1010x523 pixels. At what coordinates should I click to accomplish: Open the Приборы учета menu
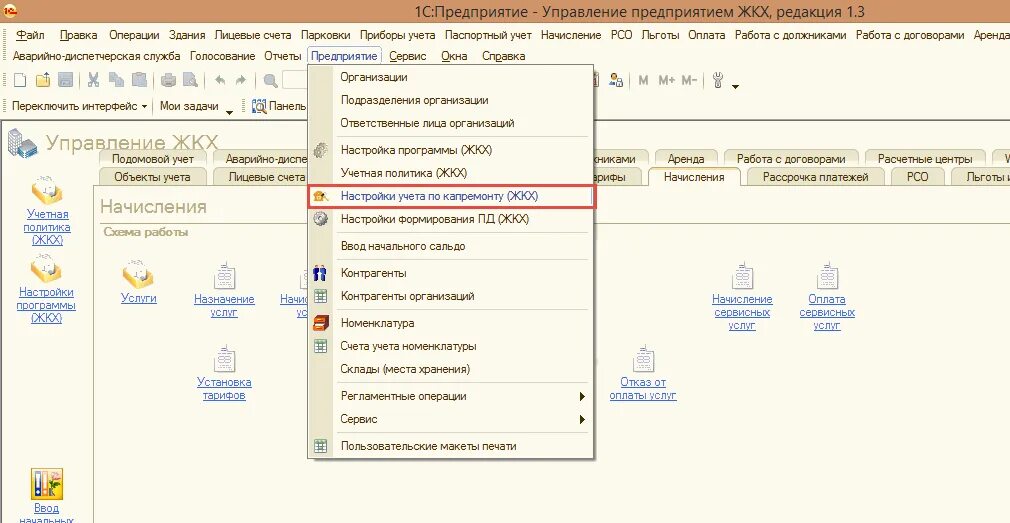[397, 35]
